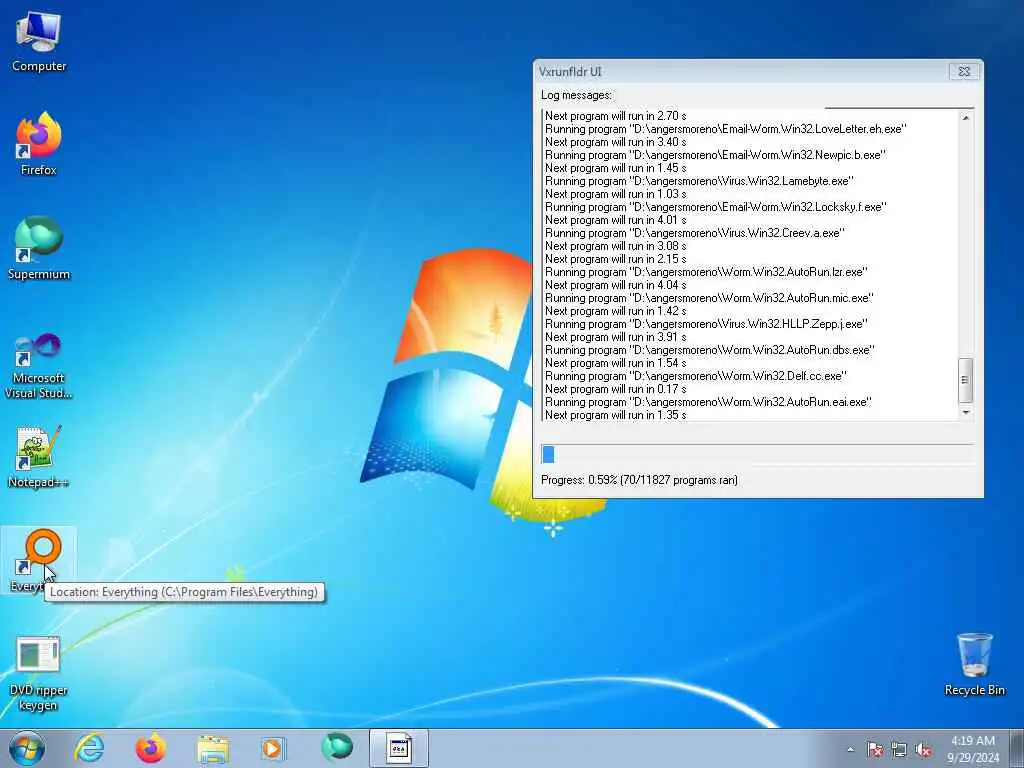Click 'Next program will run in 1.35 s'

click(x=616, y=415)
